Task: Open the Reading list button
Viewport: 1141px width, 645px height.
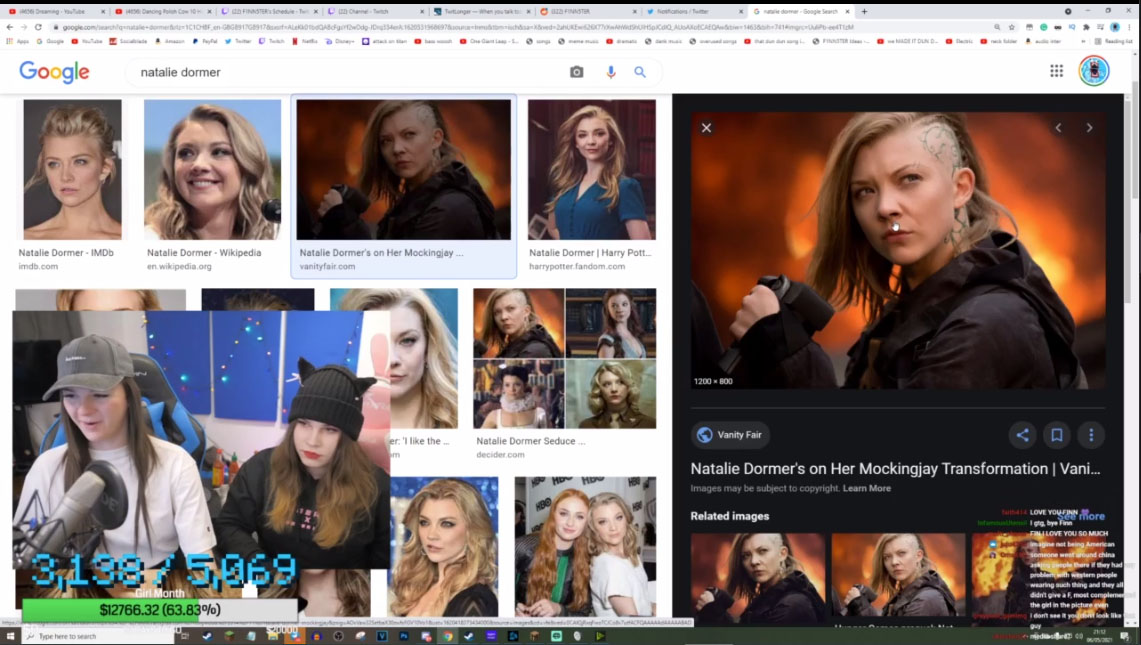Action: click(x=1113, y=41)
